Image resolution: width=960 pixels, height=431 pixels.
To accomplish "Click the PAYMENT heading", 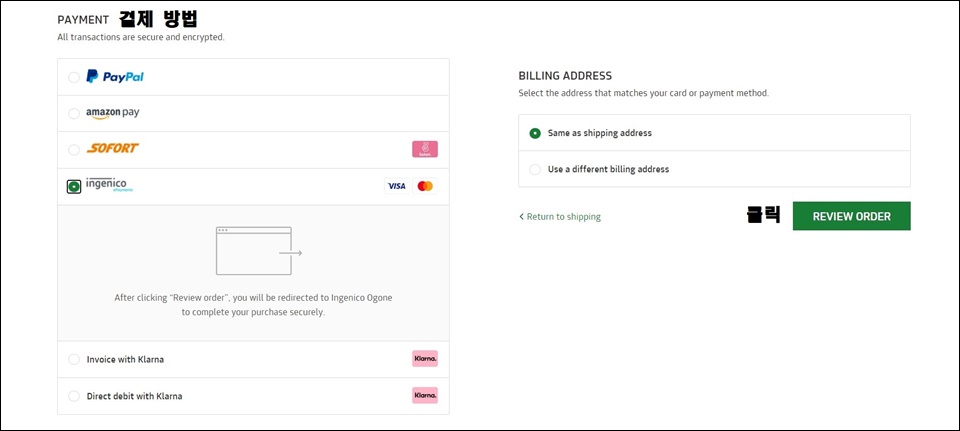I will (x=83, y=20).
